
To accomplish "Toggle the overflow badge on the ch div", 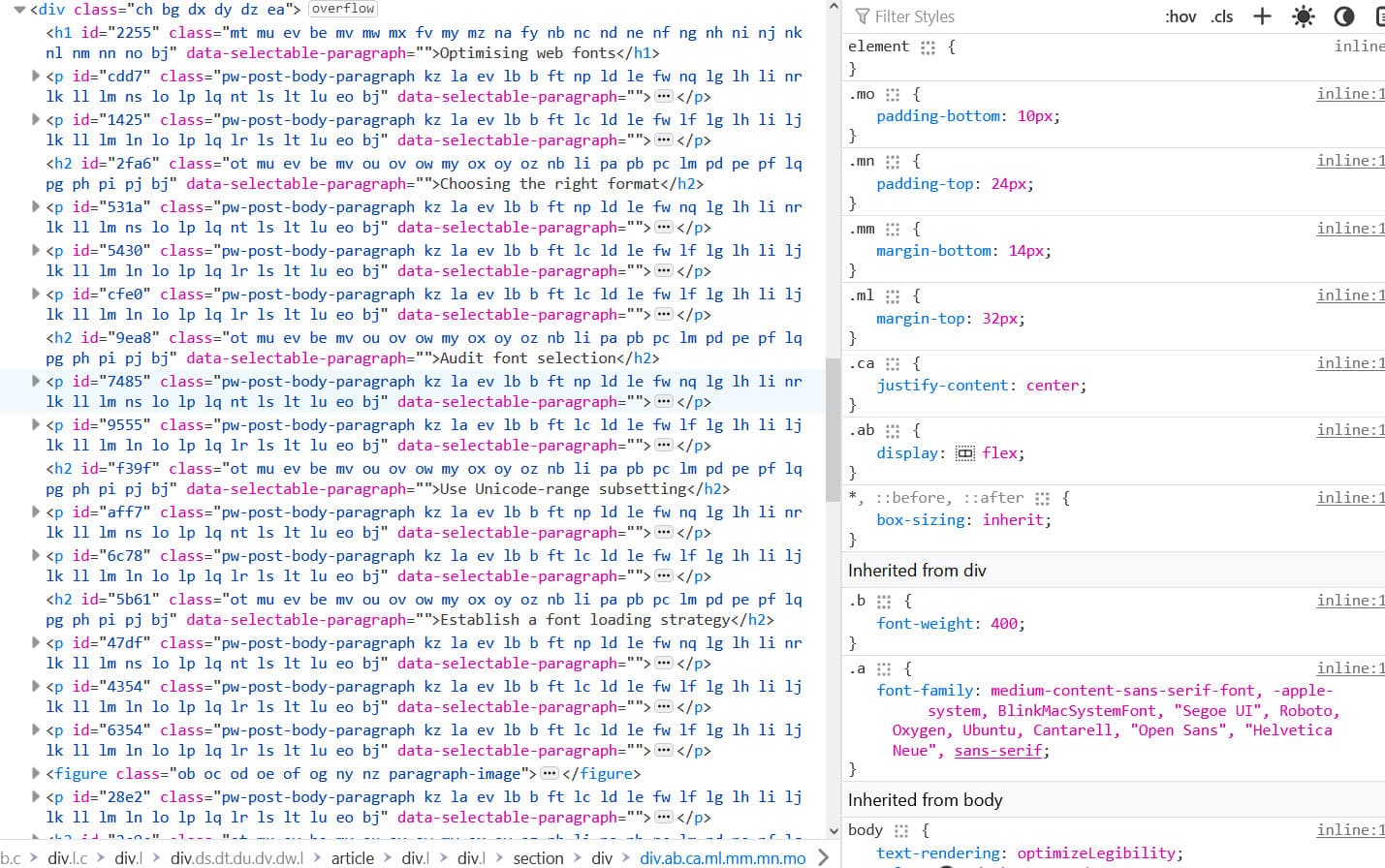I will 342,8.
